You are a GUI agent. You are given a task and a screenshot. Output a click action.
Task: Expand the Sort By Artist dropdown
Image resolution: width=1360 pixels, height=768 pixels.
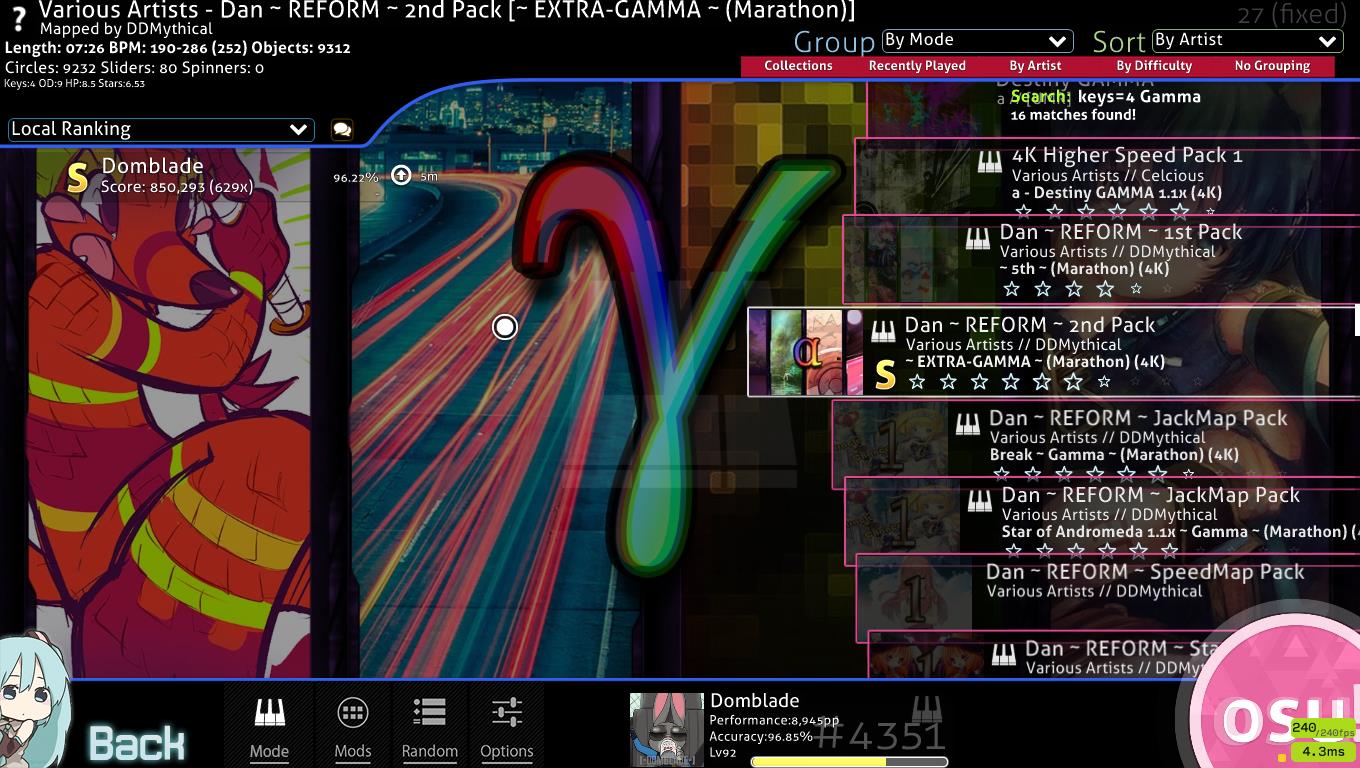[x=1246, y=41]
